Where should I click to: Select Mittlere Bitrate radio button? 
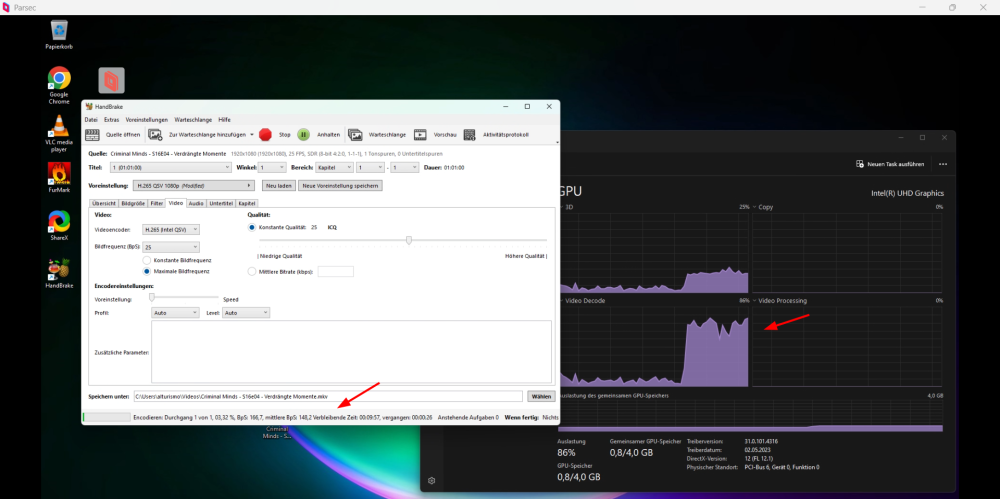252,271
